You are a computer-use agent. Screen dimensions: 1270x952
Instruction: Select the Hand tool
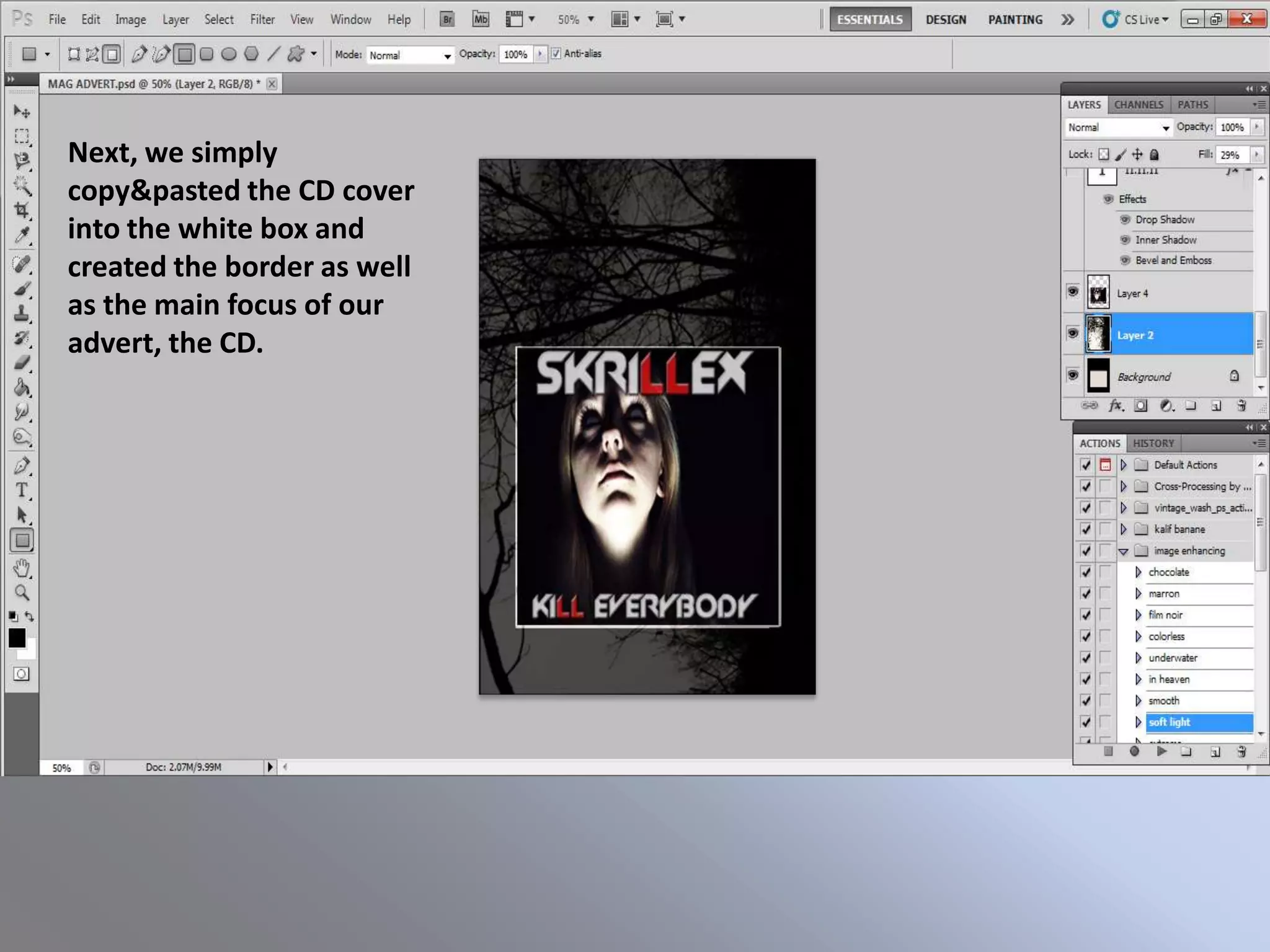click(x=22, y=568)
